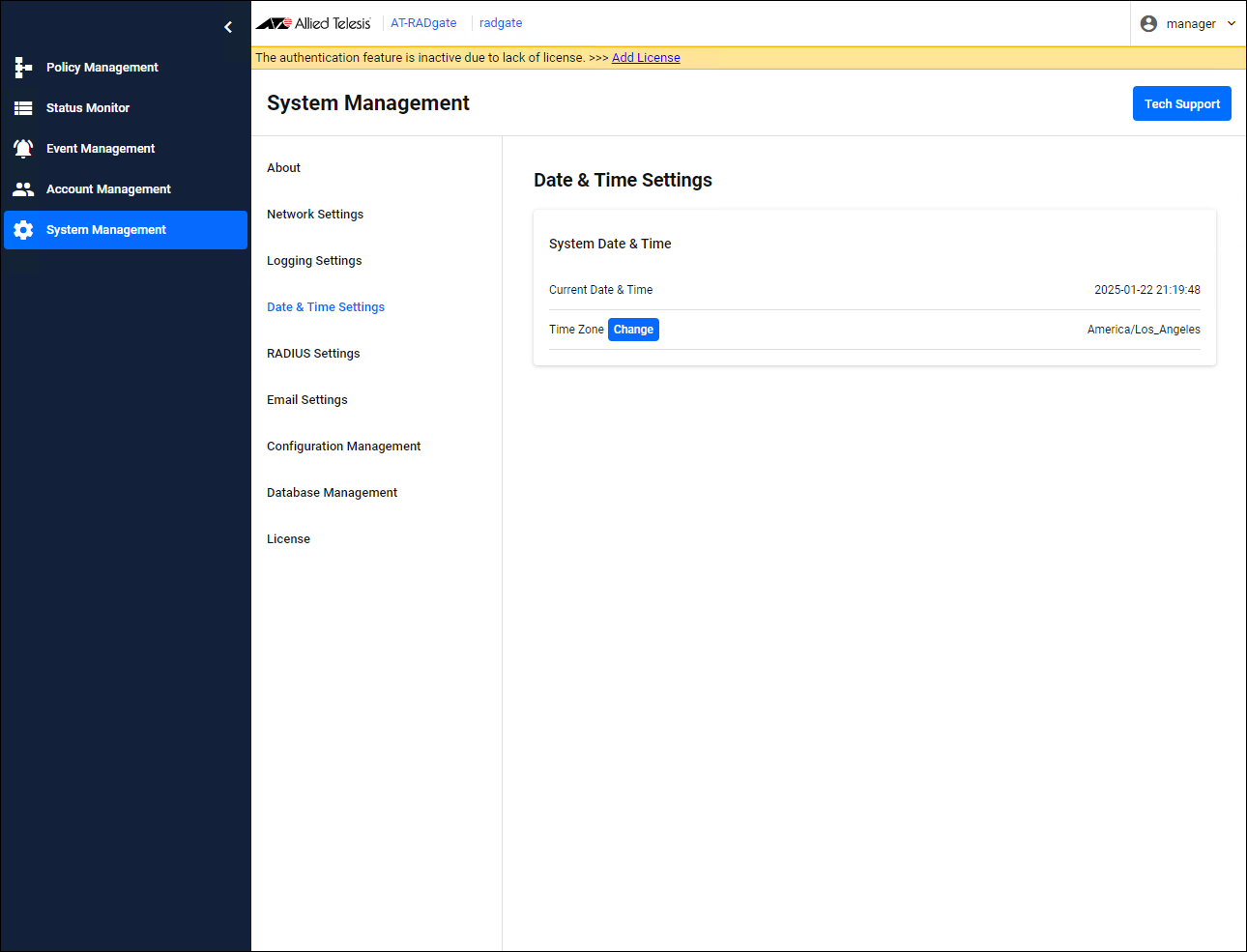The width and height of the screenshot is (1247, 952).
Task: Click the manager user avatar icon
Action: point(1148,24)
